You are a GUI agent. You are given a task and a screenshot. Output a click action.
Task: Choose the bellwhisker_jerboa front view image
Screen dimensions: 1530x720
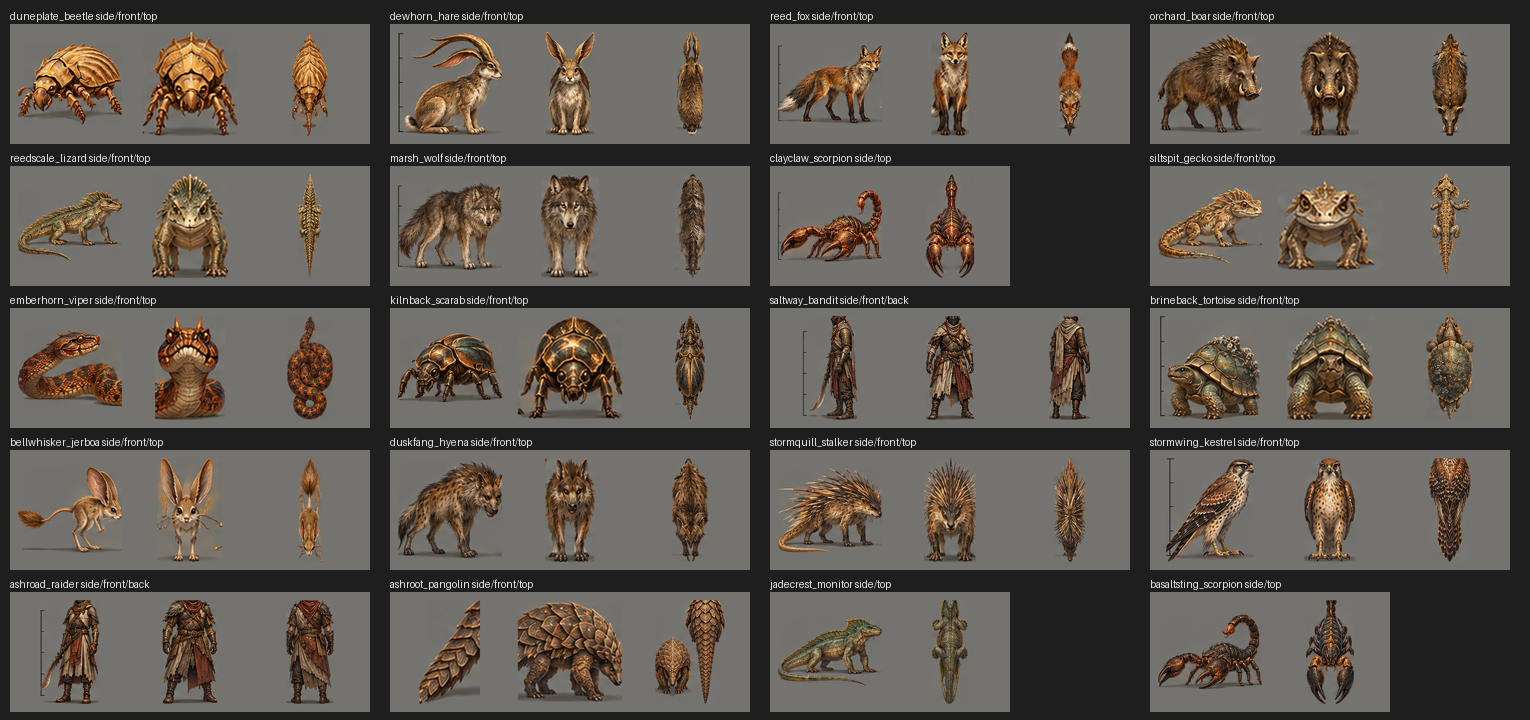click(190, 510)
